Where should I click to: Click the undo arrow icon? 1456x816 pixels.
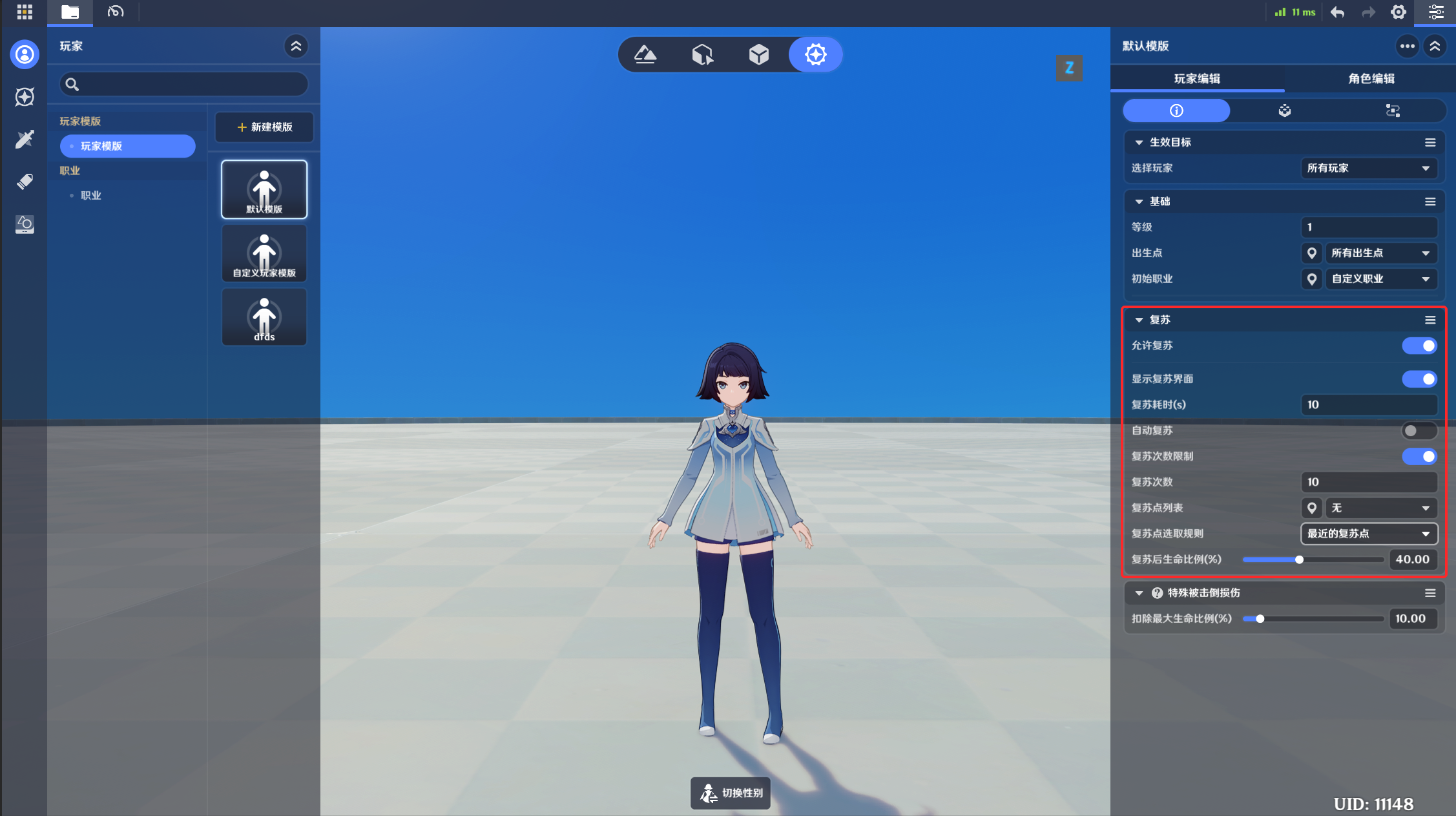(1337, 12)
